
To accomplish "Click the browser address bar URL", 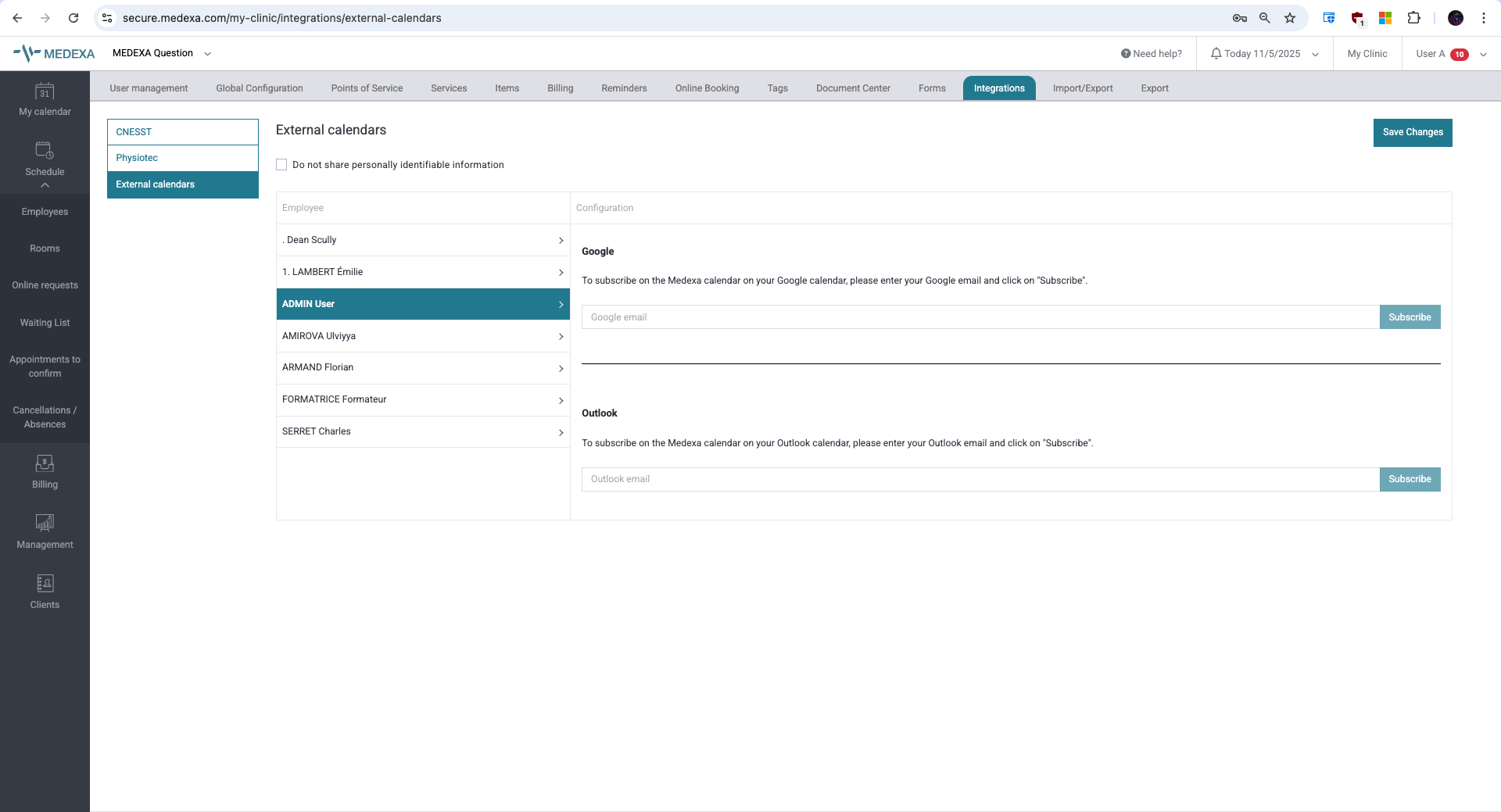I will pos(281,18).
